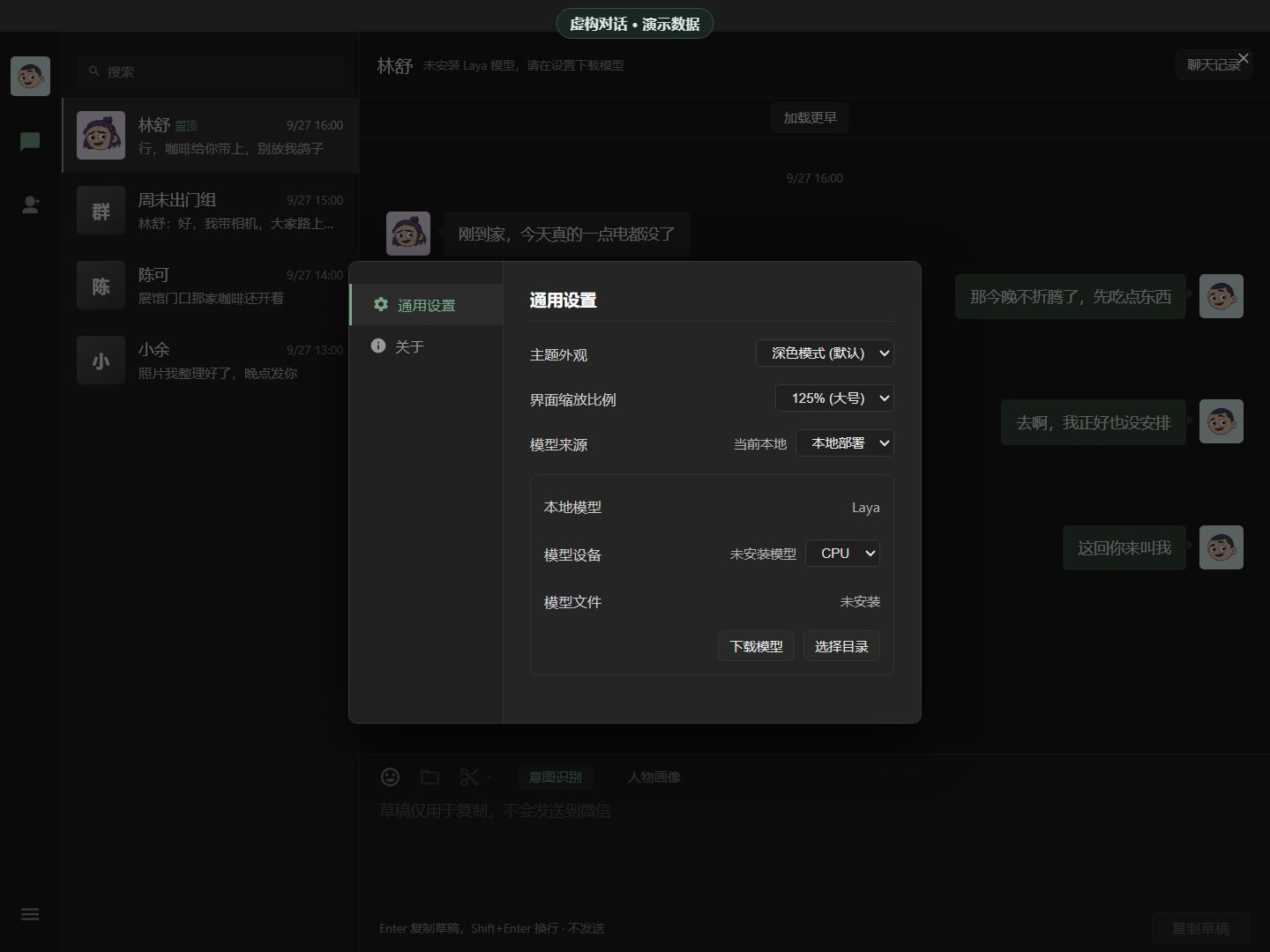
Task: Click avatar next to 那今晚不折腾了 message
Action: (x=1221, y=296)
